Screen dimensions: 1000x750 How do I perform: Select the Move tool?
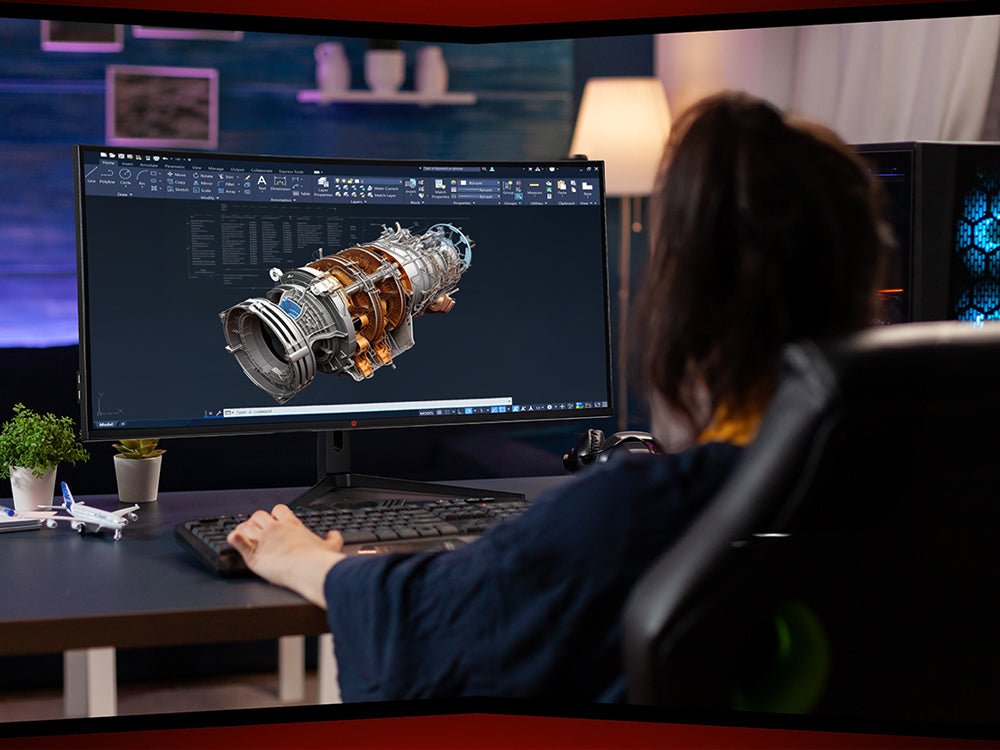[176, 174]
